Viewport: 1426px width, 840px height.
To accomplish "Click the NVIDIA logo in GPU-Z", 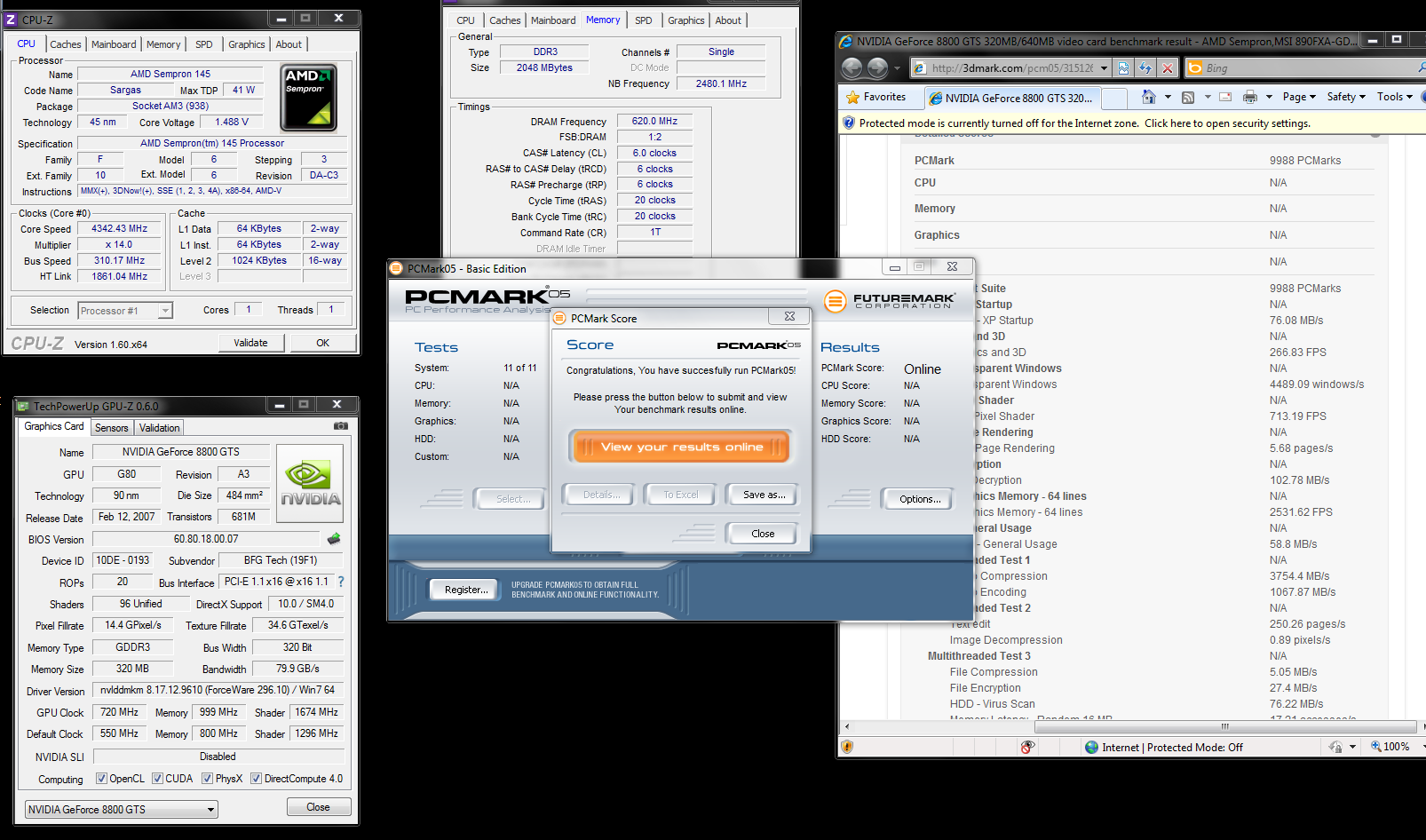I will point(310,483).
